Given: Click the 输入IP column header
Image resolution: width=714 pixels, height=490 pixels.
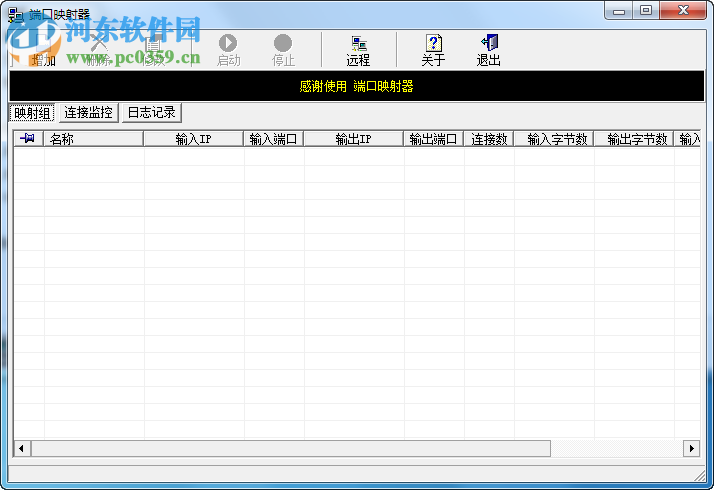Looking at the screenshot, I should tap(194, 138).
